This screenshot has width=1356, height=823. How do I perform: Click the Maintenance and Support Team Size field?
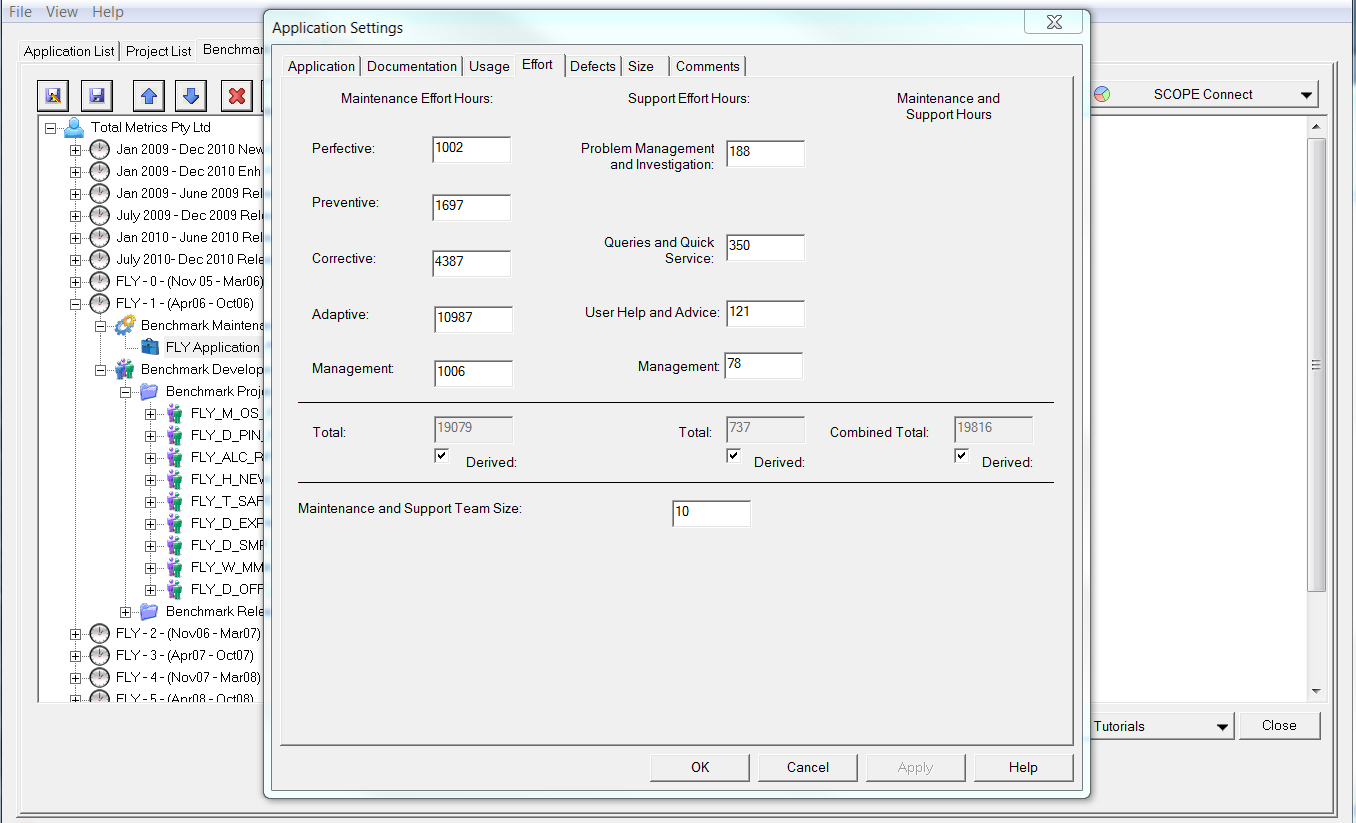click(x=711, y=513)
